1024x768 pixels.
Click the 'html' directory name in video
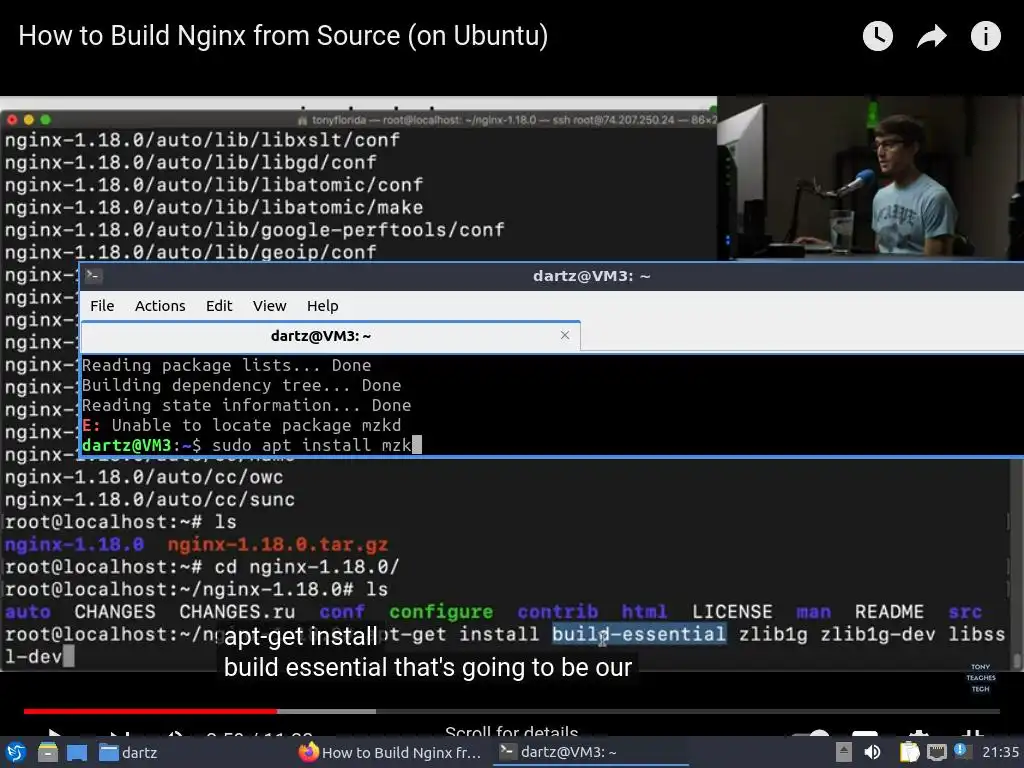(644, 612)
